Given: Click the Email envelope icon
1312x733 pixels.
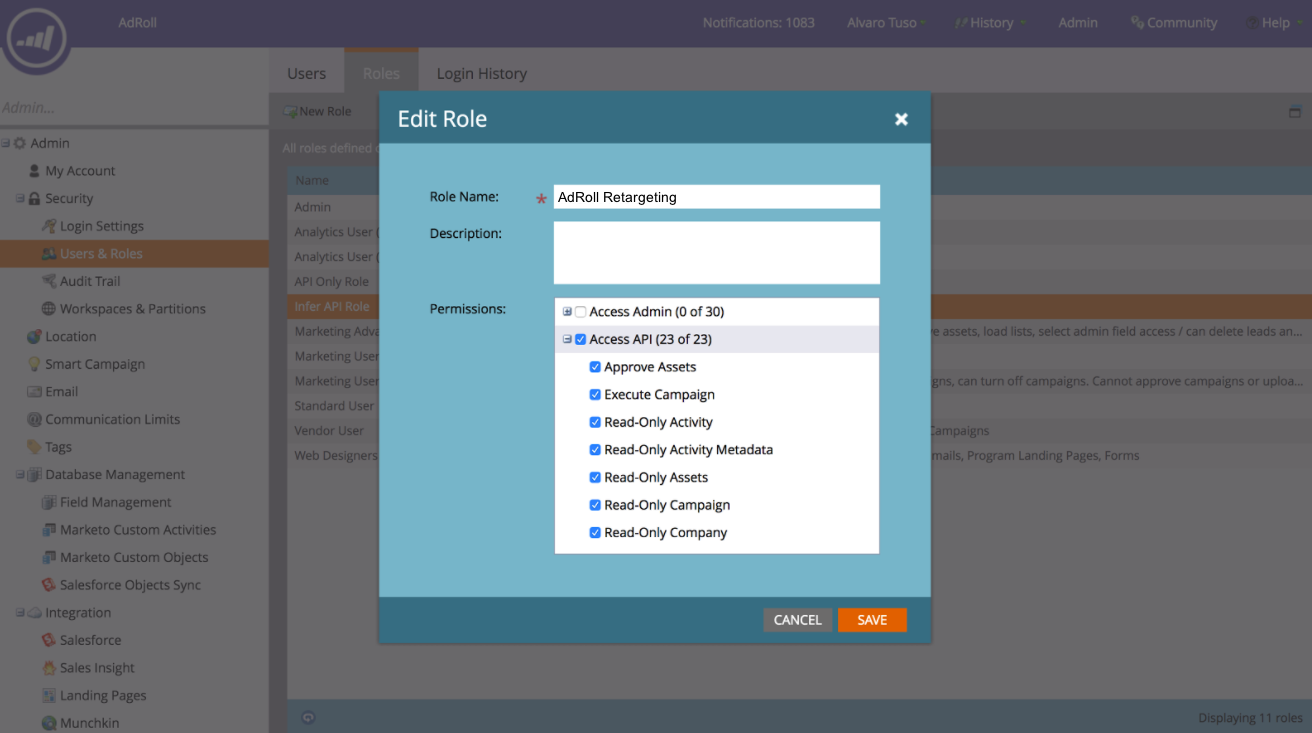Looking at the screenshot, I should (34, 392).
